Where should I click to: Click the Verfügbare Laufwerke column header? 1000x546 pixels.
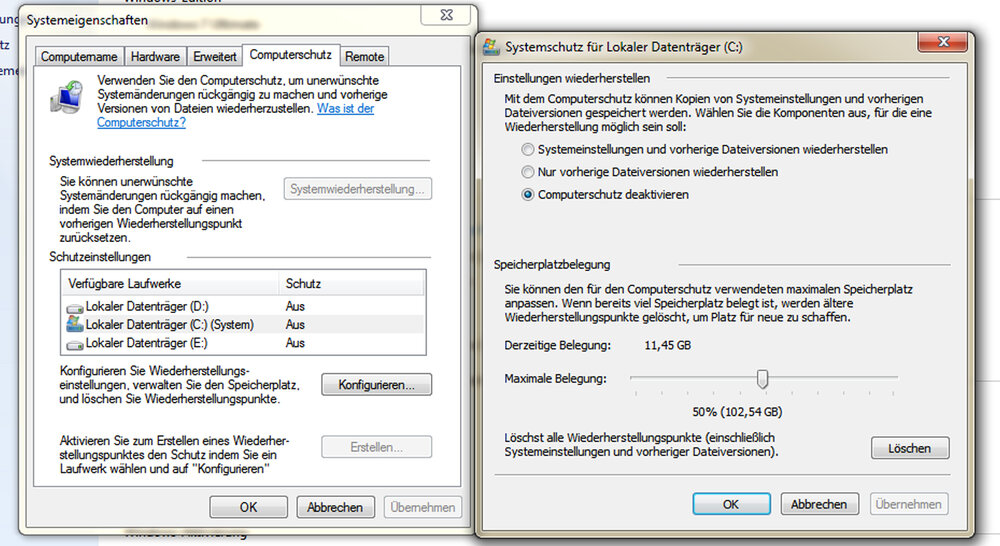[x=170, y=283]
